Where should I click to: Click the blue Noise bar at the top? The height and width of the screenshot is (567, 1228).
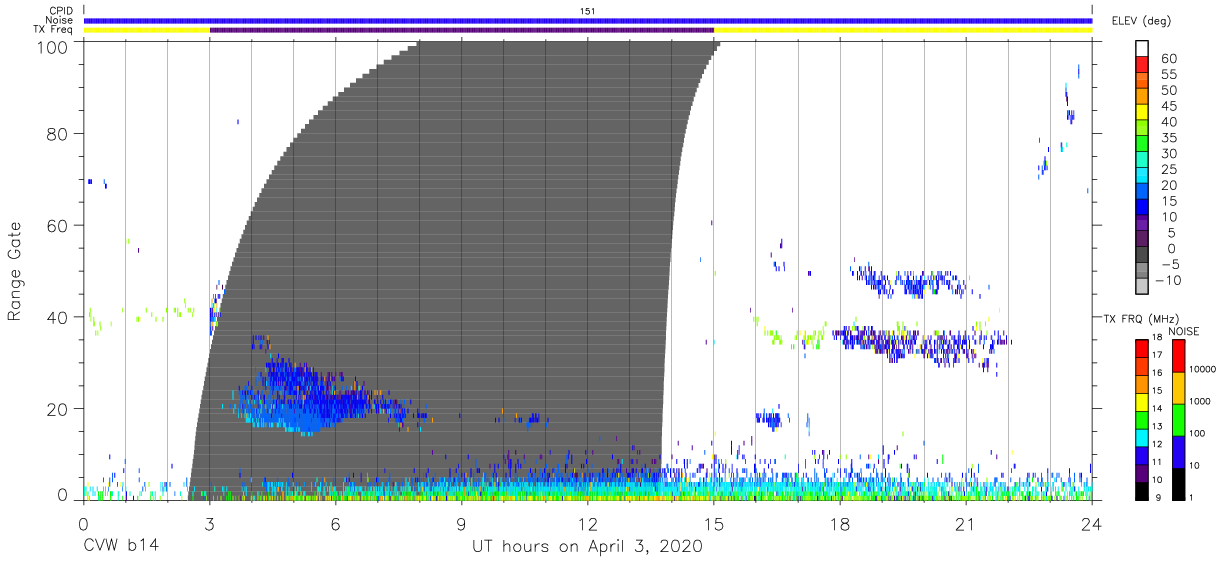point(588,20)
